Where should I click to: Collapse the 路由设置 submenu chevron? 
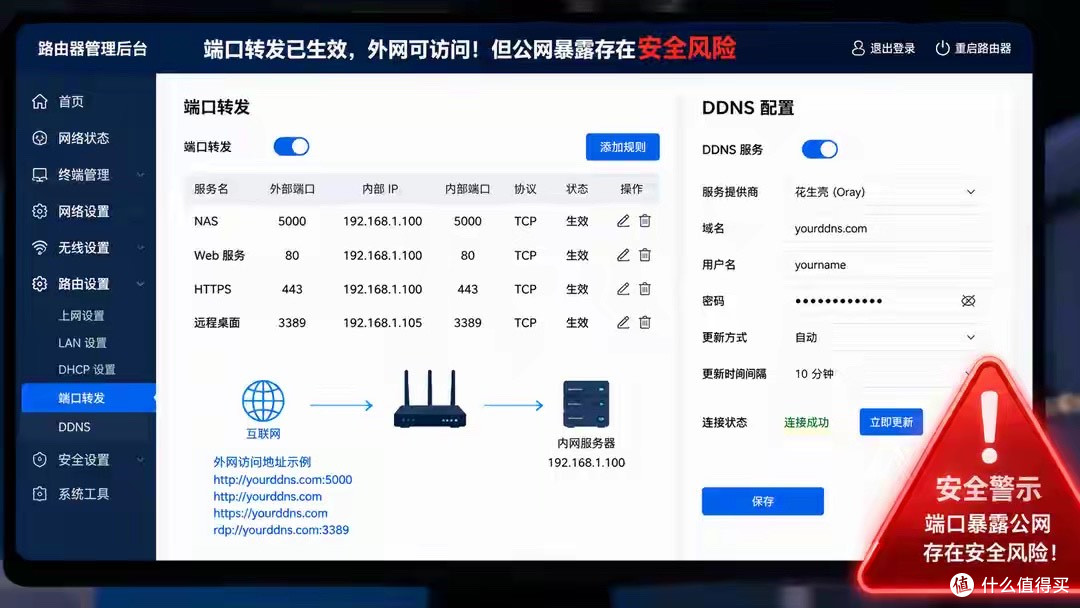pyautogui.click(x=141, y=284)
